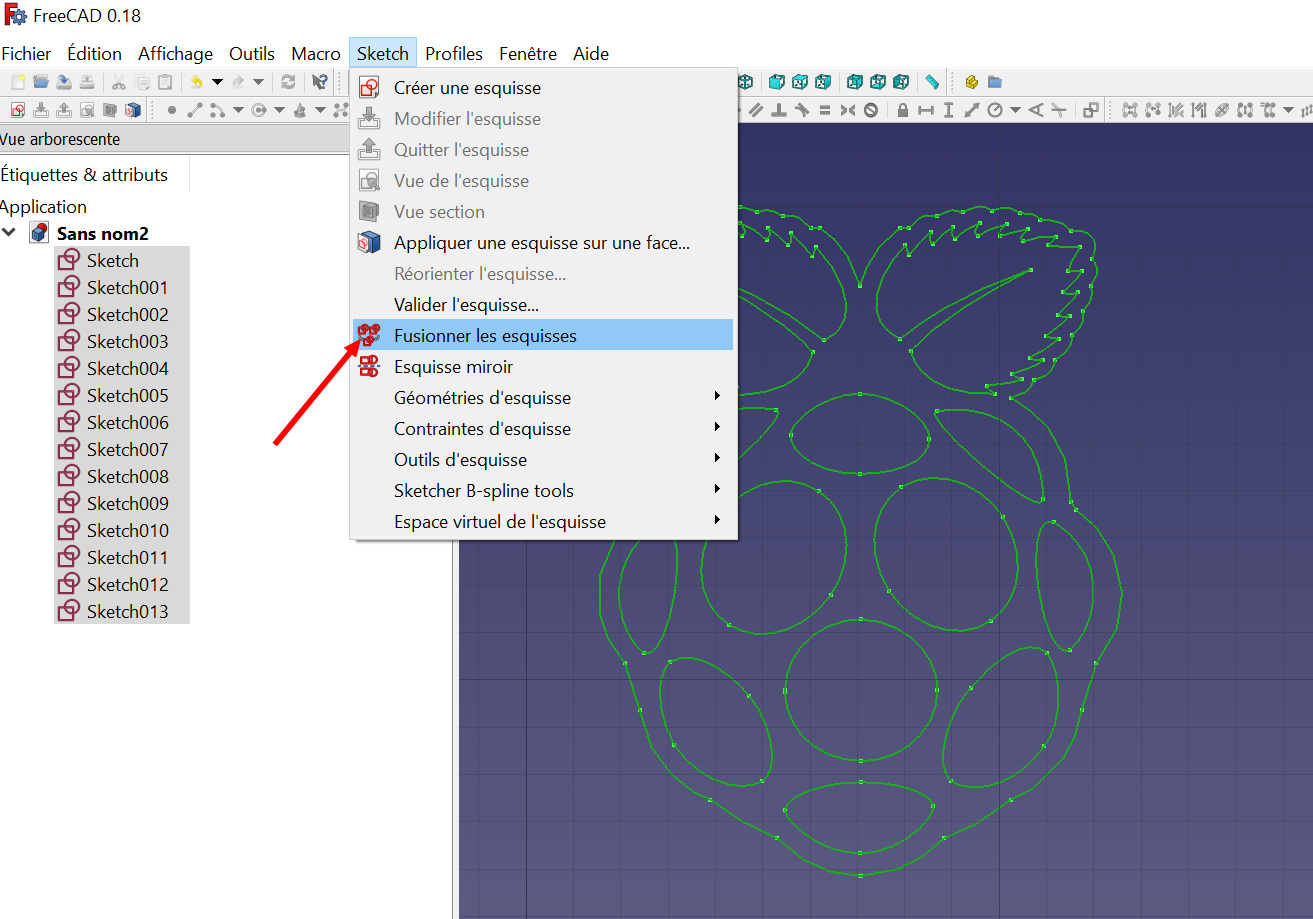Select the arc geometry tool
The width and height of the screenshot is (1313, 919).
(x=217, y=110)
